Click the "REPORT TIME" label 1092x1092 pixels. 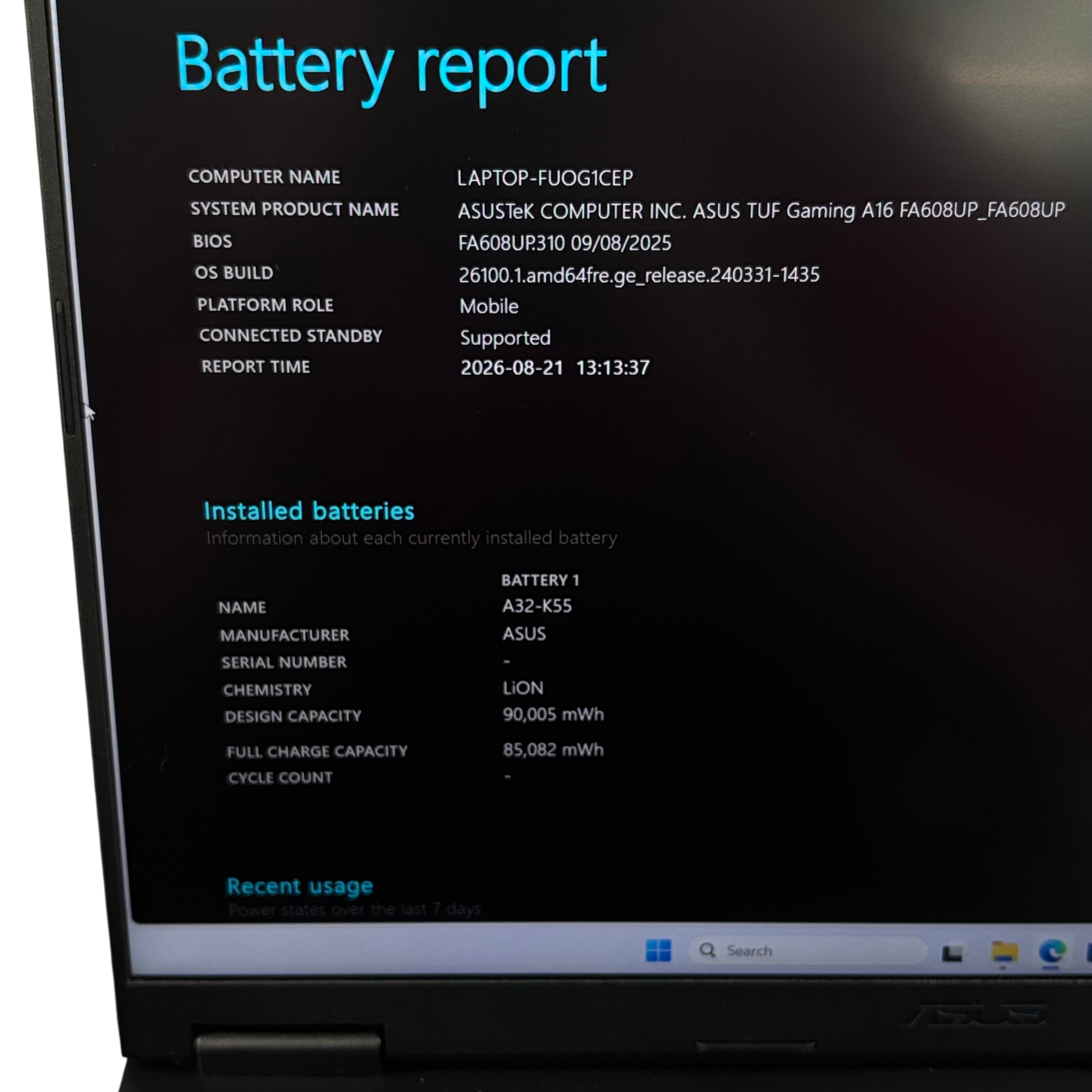256,367
